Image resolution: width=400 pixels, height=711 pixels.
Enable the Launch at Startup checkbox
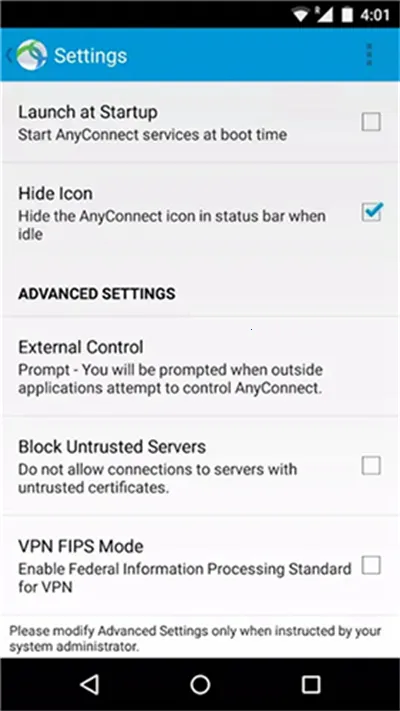pyautogui.click(x=371, y=122)
